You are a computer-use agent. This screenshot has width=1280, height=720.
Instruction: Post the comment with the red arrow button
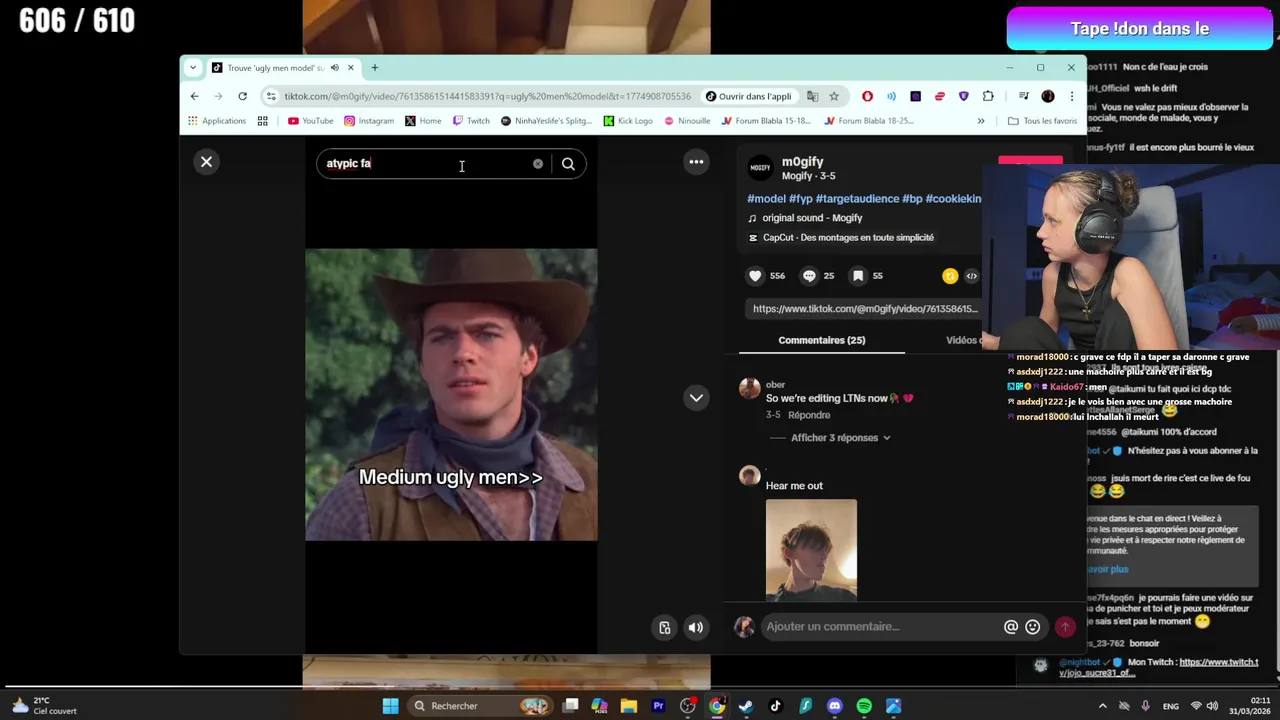click(1065, 627)
